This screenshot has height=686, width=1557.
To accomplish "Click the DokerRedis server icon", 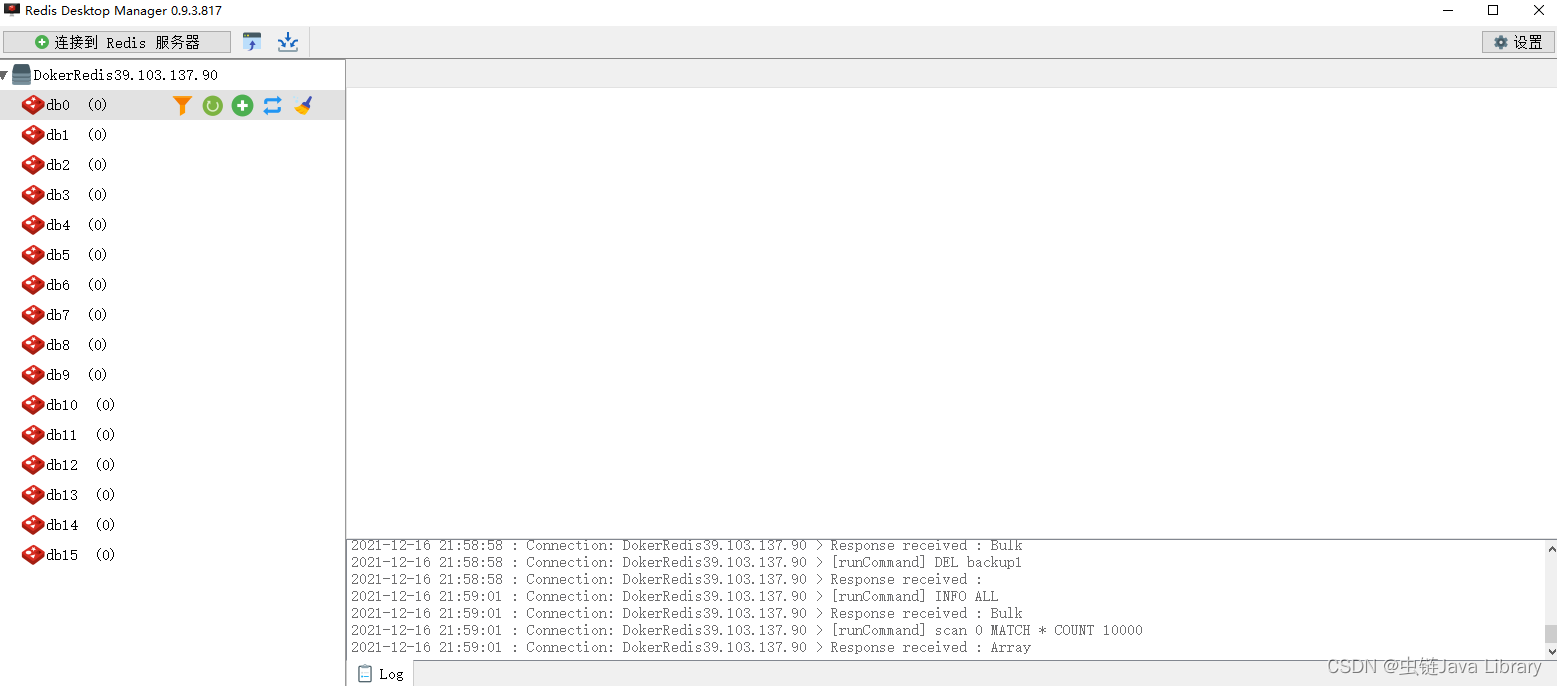I will point(21,75).
